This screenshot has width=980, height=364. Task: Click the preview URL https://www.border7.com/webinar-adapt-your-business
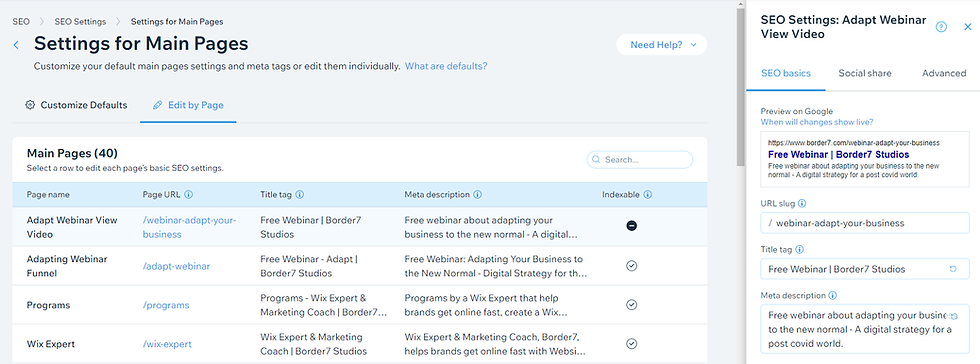[x=853, y=143]
